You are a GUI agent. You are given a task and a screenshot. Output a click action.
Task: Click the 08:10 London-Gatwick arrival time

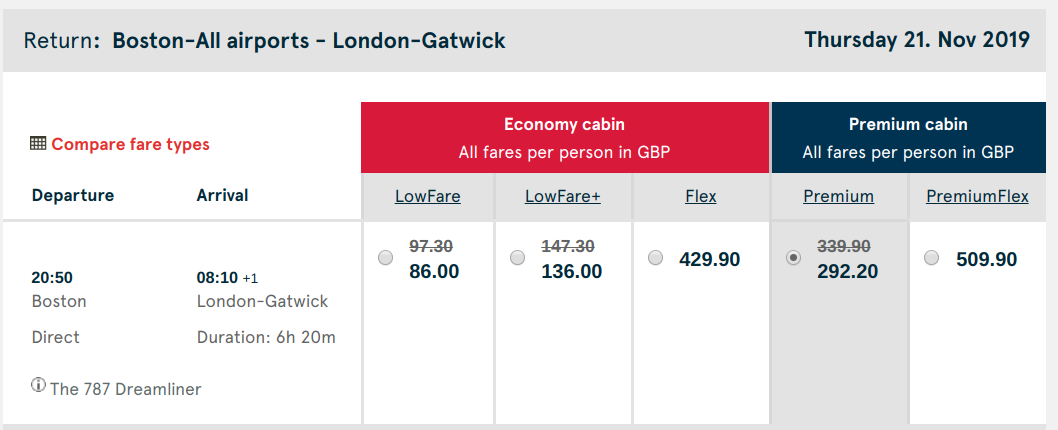pos(216,278)
